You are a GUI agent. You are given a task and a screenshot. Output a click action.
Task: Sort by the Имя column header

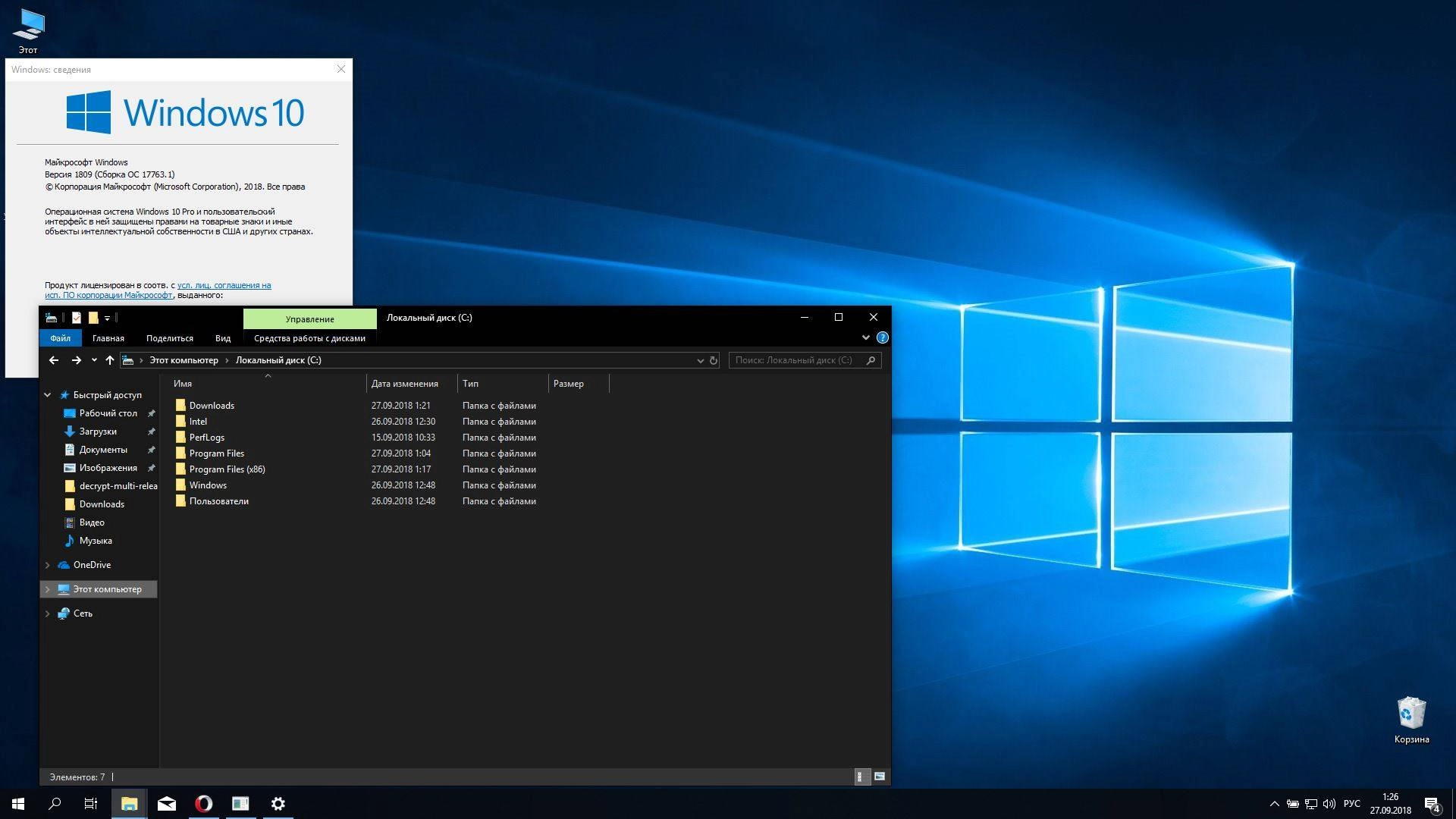(268, 384)
